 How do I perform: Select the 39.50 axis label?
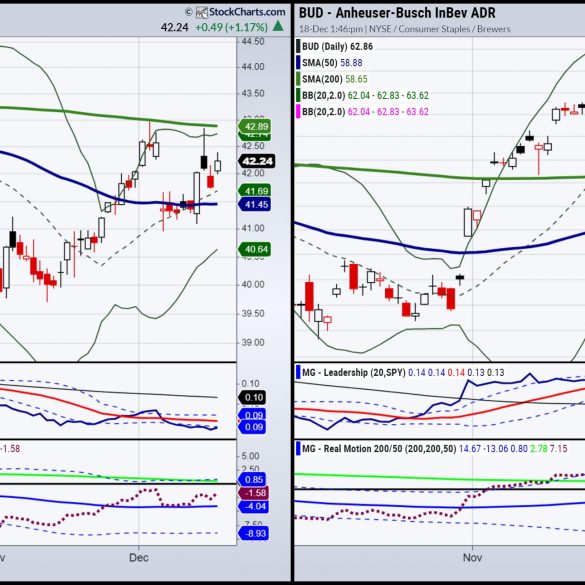pos(253,313)
